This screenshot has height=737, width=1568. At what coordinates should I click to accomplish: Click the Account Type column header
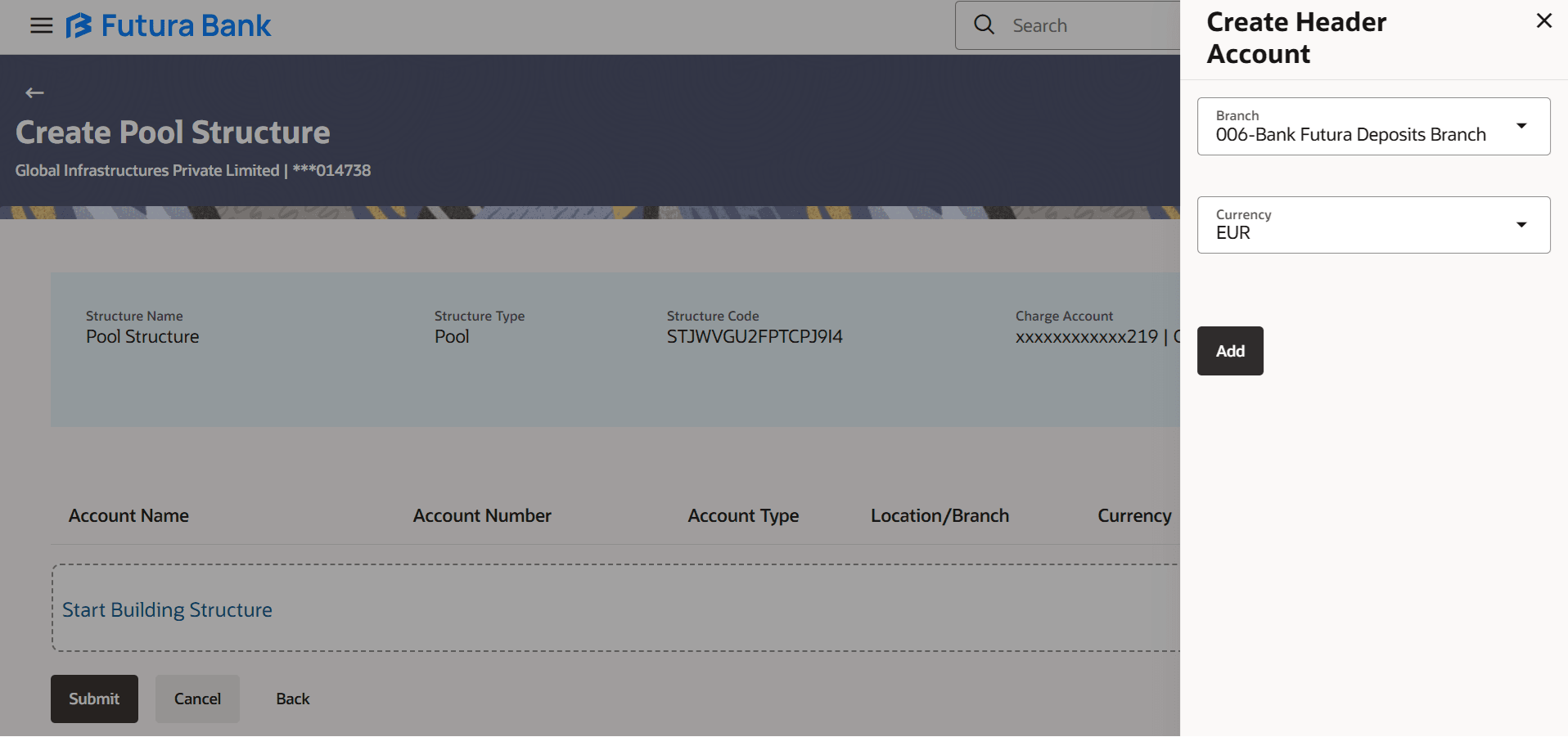(743, 515)
